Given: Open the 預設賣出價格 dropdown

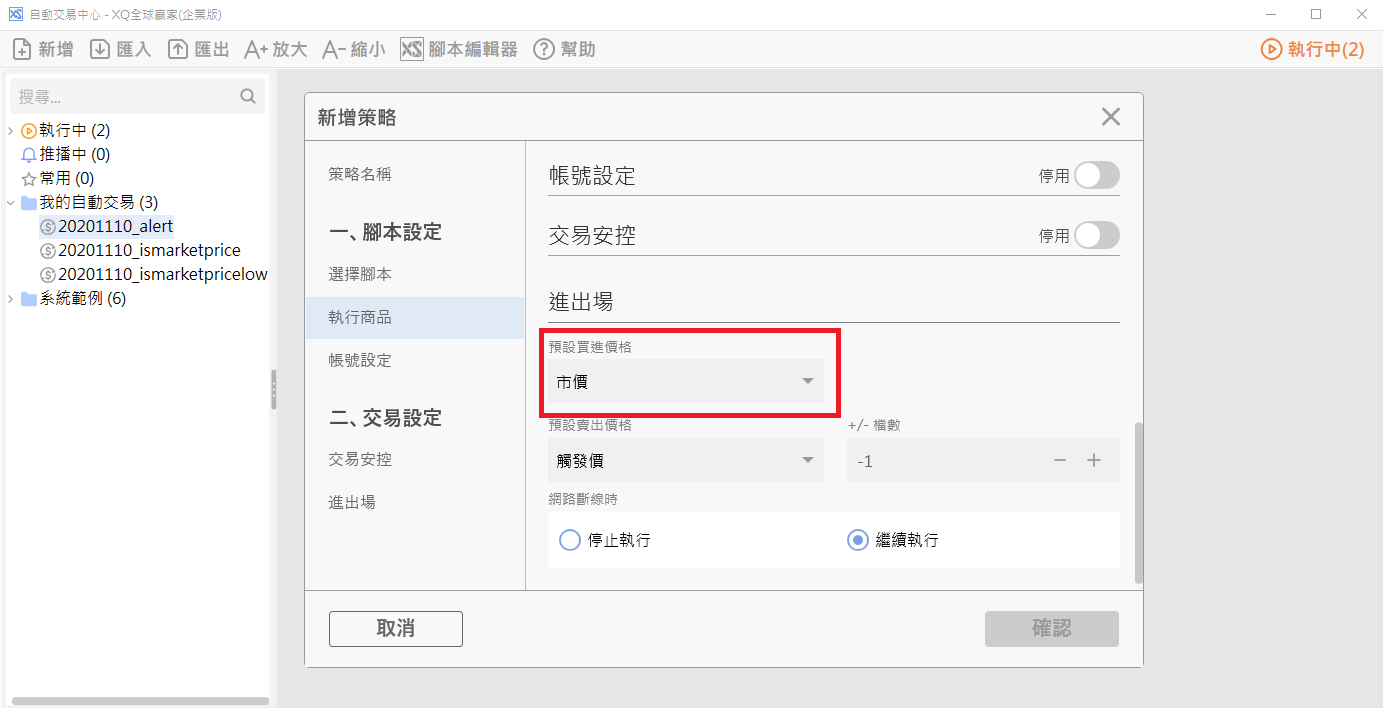Looking at the screenshot, I should (686, 461).
